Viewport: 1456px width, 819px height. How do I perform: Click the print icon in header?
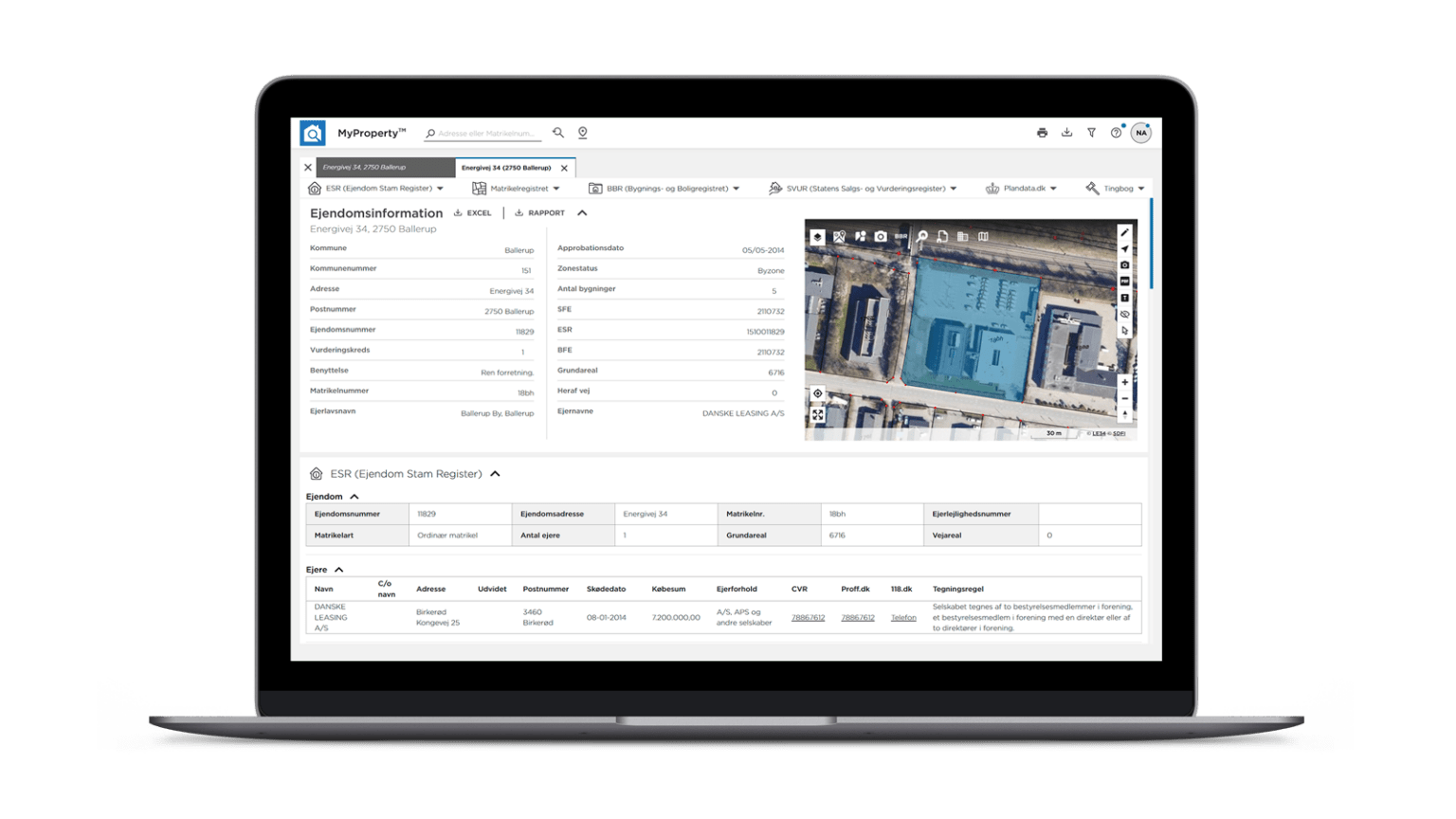click(x=1042, y=134)
